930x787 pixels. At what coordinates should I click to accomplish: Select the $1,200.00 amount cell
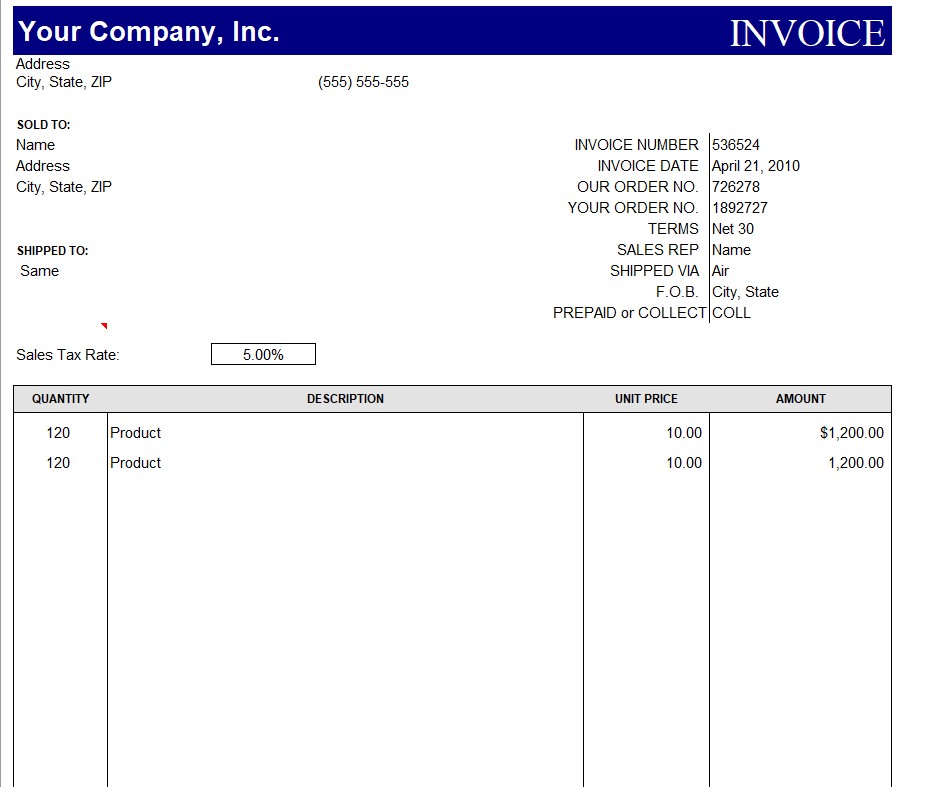tap(852, 433)
